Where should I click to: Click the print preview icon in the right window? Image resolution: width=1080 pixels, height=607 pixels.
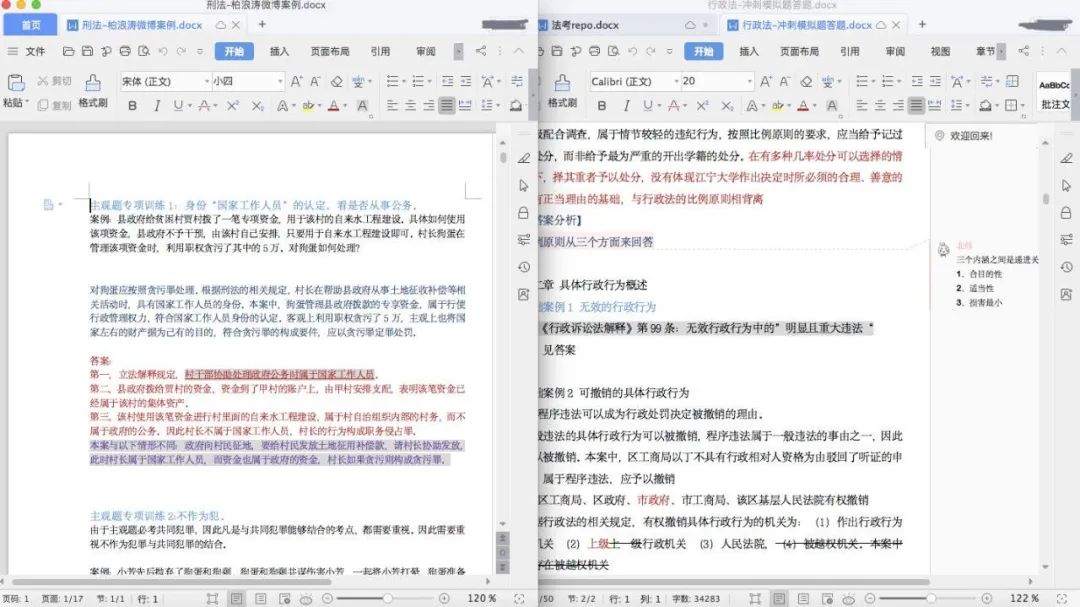click(x=613, y=51)
